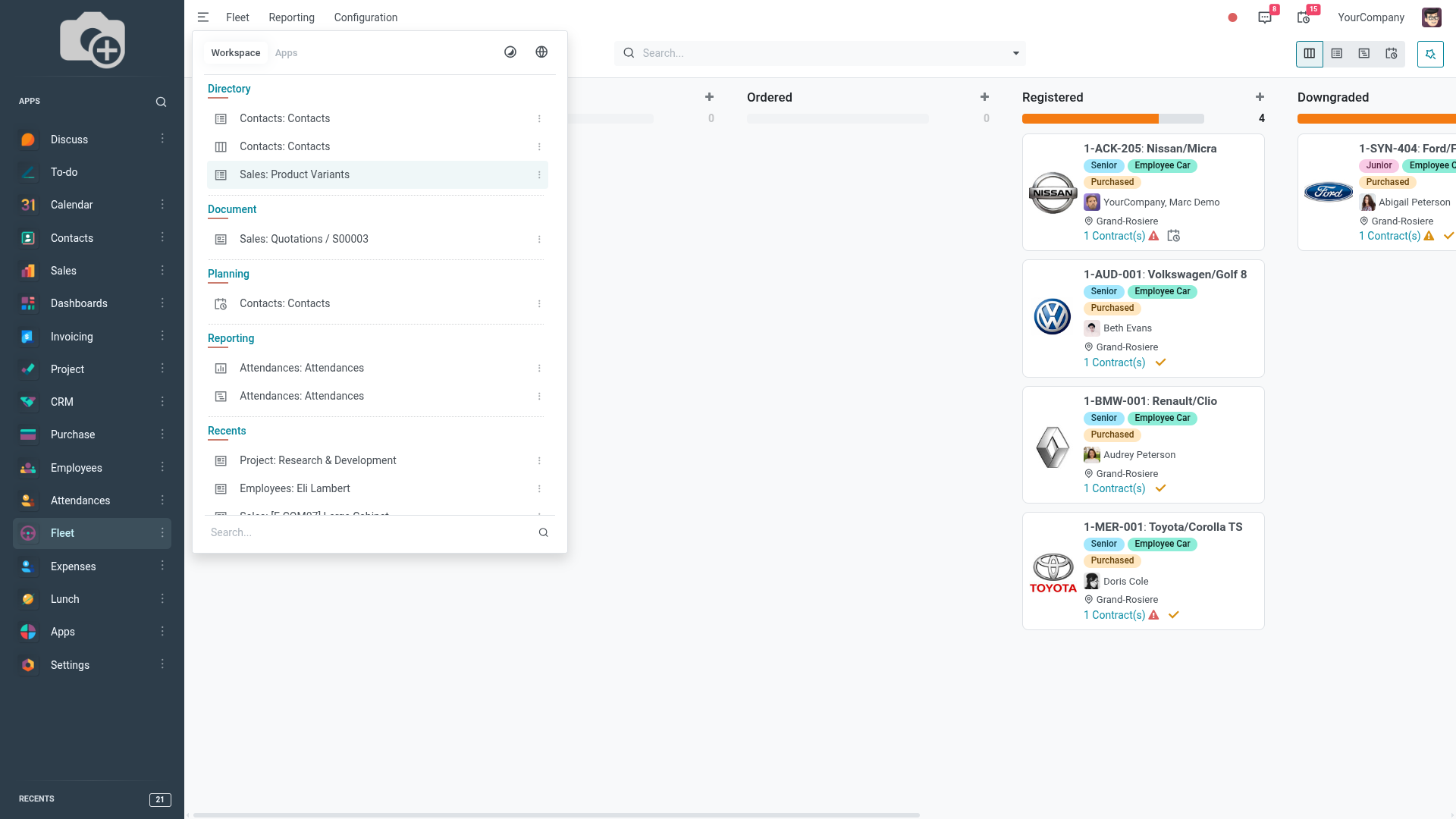Switch to the List view
Screen dimensions: 1456x819
click(x=1337, y=54)
